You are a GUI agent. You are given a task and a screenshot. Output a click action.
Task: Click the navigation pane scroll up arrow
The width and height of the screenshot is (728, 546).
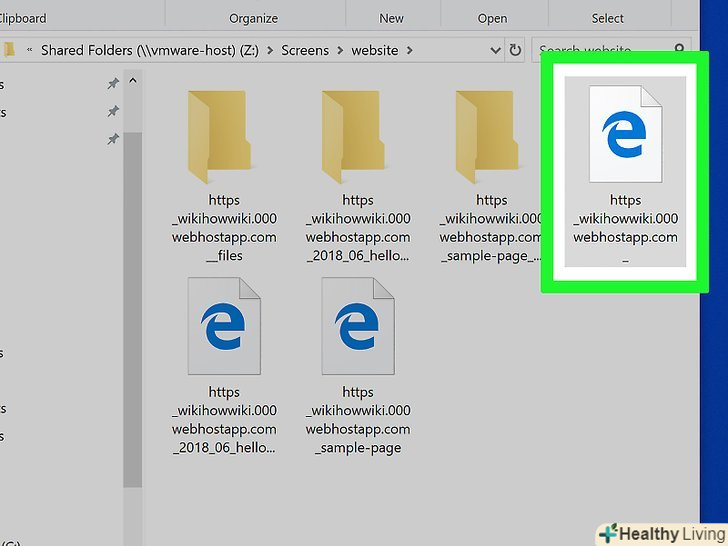click(133, 81)
